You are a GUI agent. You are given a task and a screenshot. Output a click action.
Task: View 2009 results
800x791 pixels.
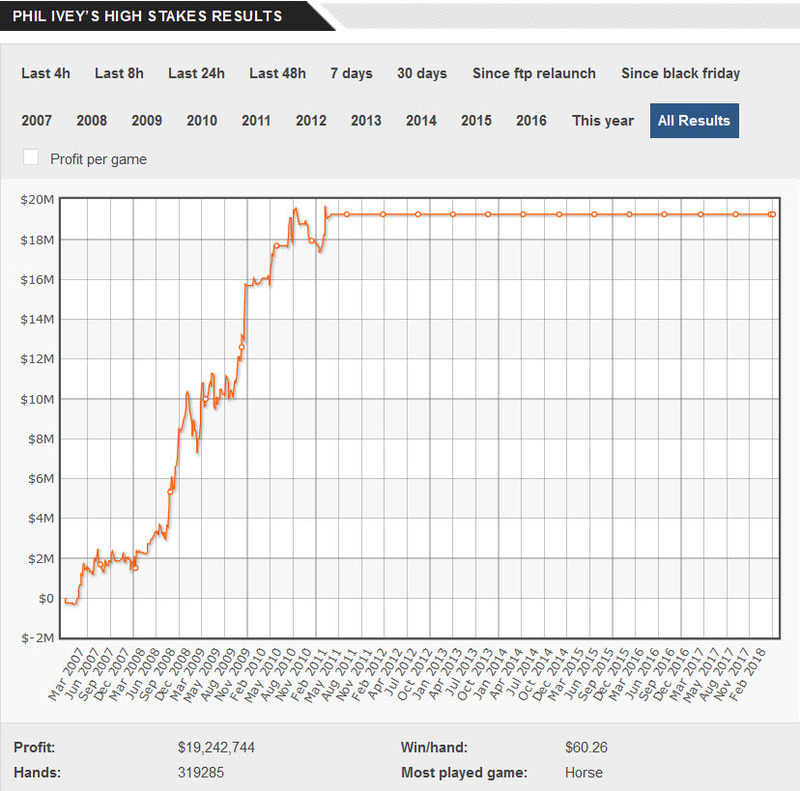click(146, 120)
